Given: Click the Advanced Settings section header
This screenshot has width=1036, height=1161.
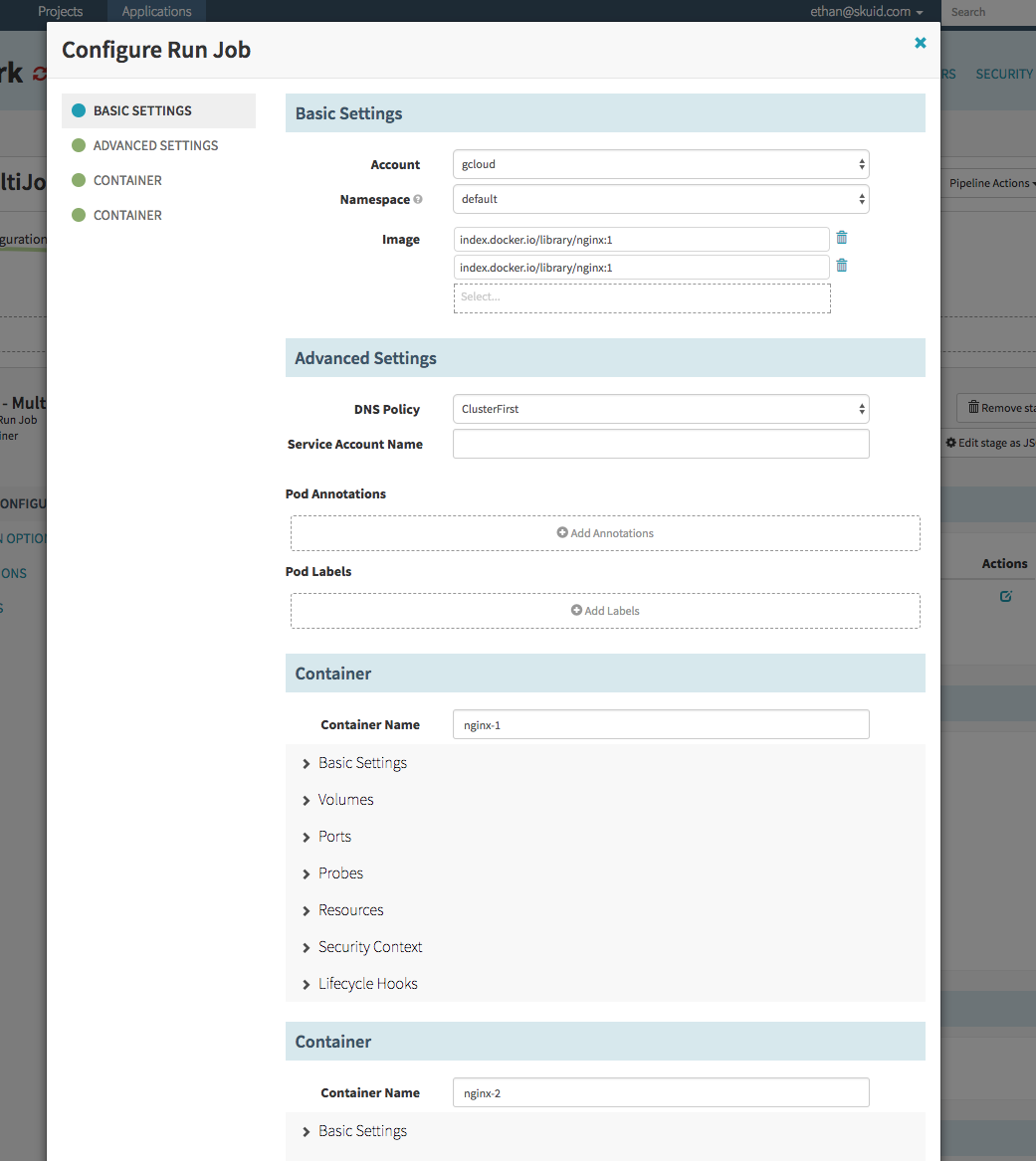Looking at the screenshot, I should pyautogui.click(x=605, y=358).
